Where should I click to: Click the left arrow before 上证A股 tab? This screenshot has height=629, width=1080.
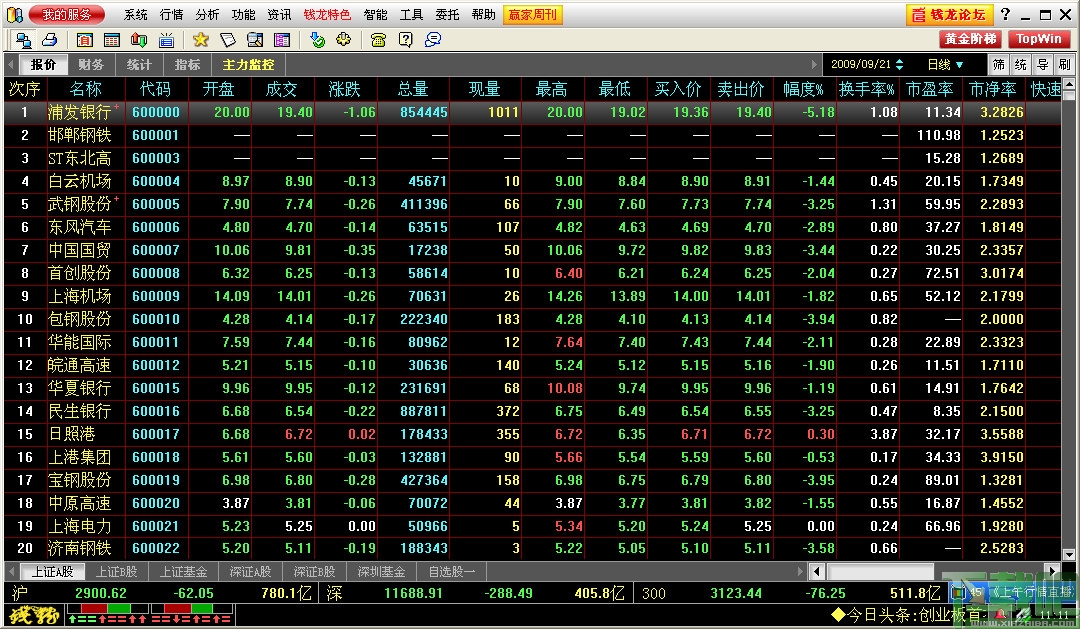click(x=10, y=572)
